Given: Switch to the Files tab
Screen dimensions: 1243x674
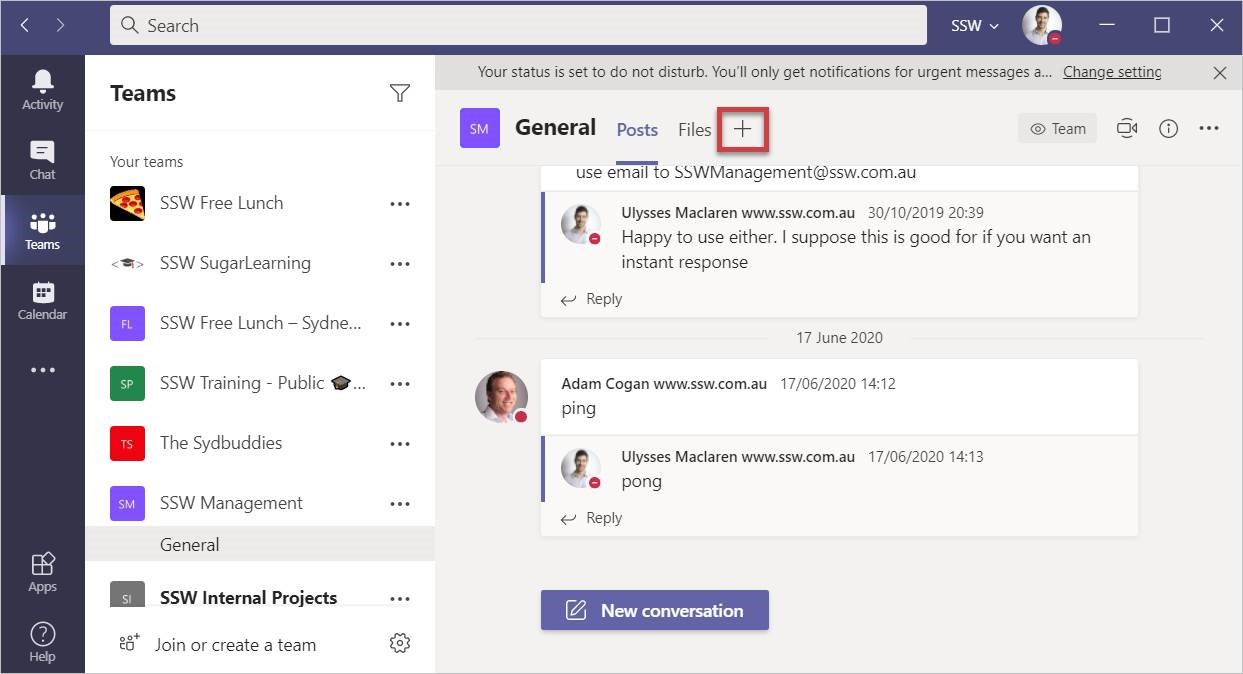Looking at the screenshot, I should 694,129.
